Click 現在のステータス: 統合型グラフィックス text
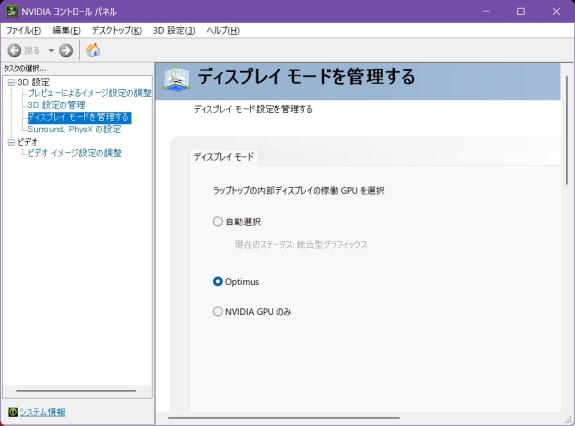 point(301,245)
